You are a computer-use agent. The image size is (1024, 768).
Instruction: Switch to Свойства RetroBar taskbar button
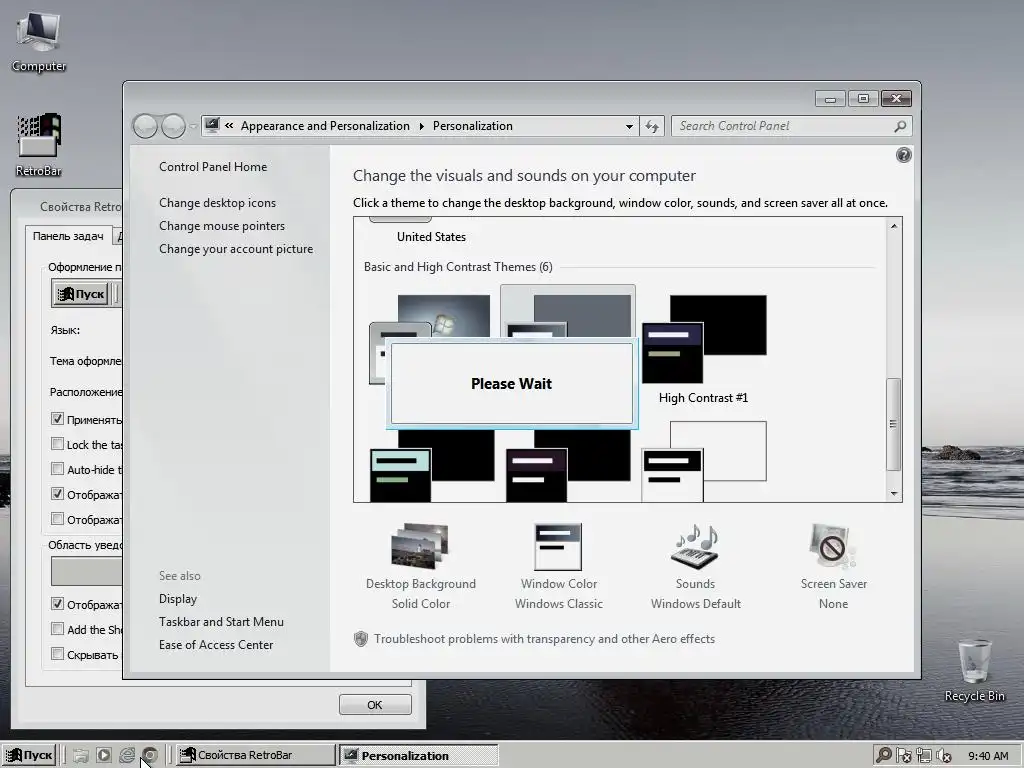[255, 756]
